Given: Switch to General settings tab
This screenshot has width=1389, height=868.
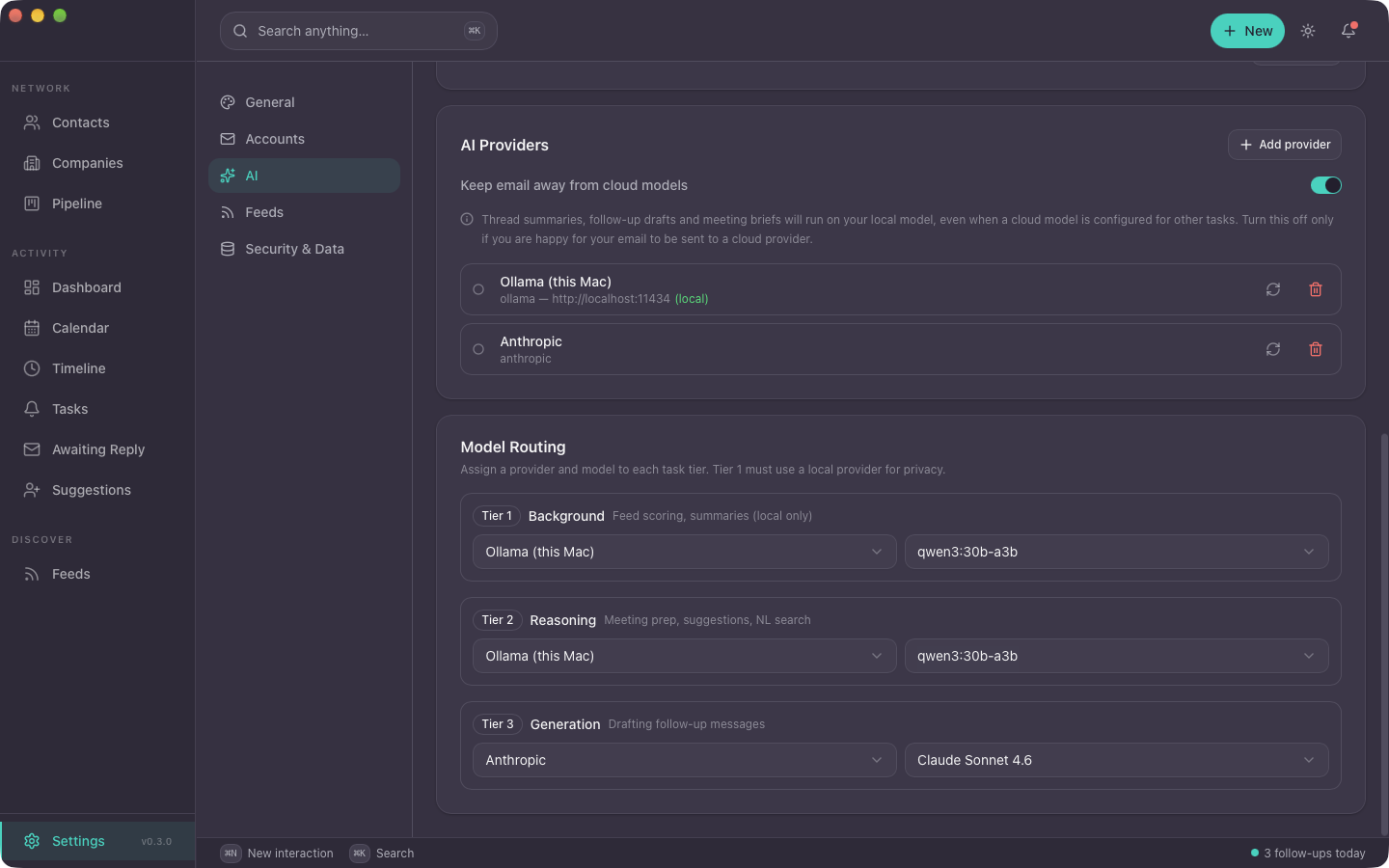Looking at the screenshot, I should [x=304, y=102].
